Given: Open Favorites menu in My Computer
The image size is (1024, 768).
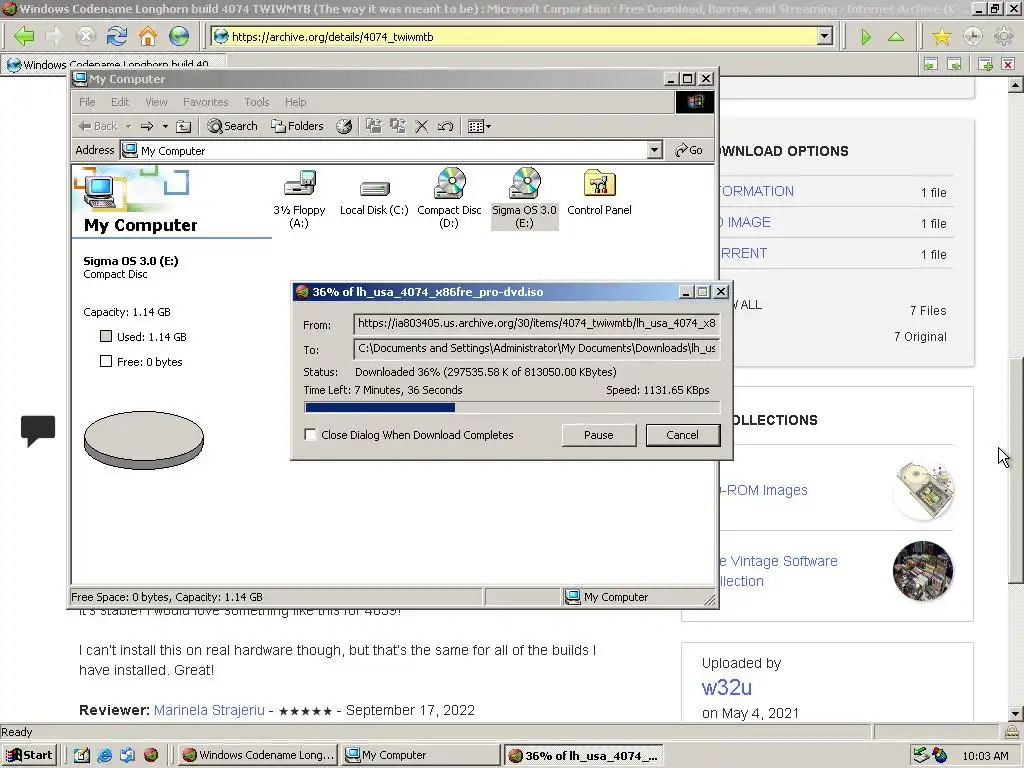Looking at the screenshot, I should tap(206, 102).
